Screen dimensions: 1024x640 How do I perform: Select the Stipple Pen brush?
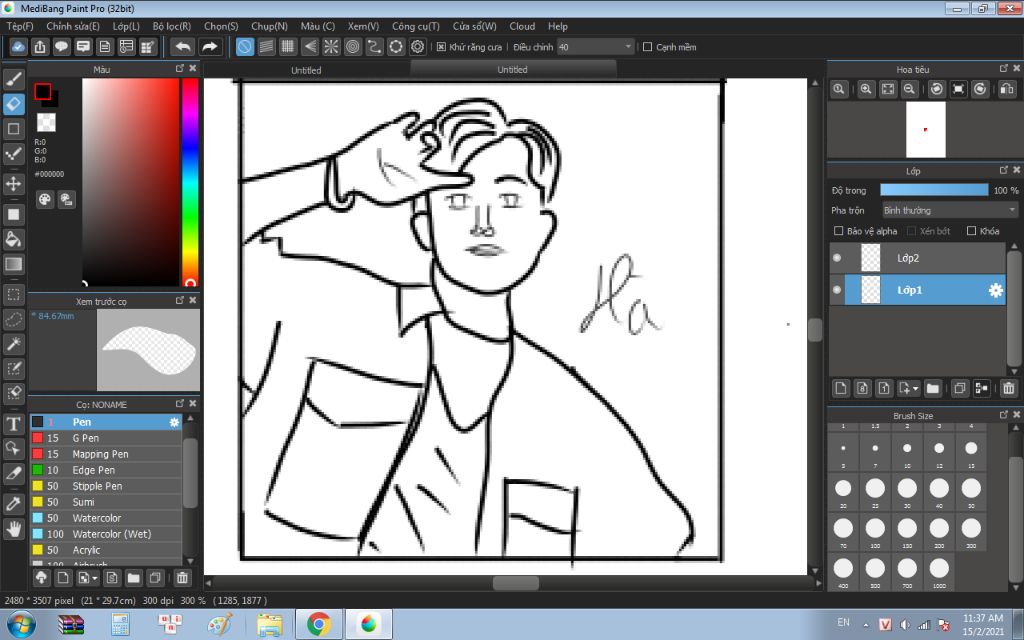click(106, 486)
